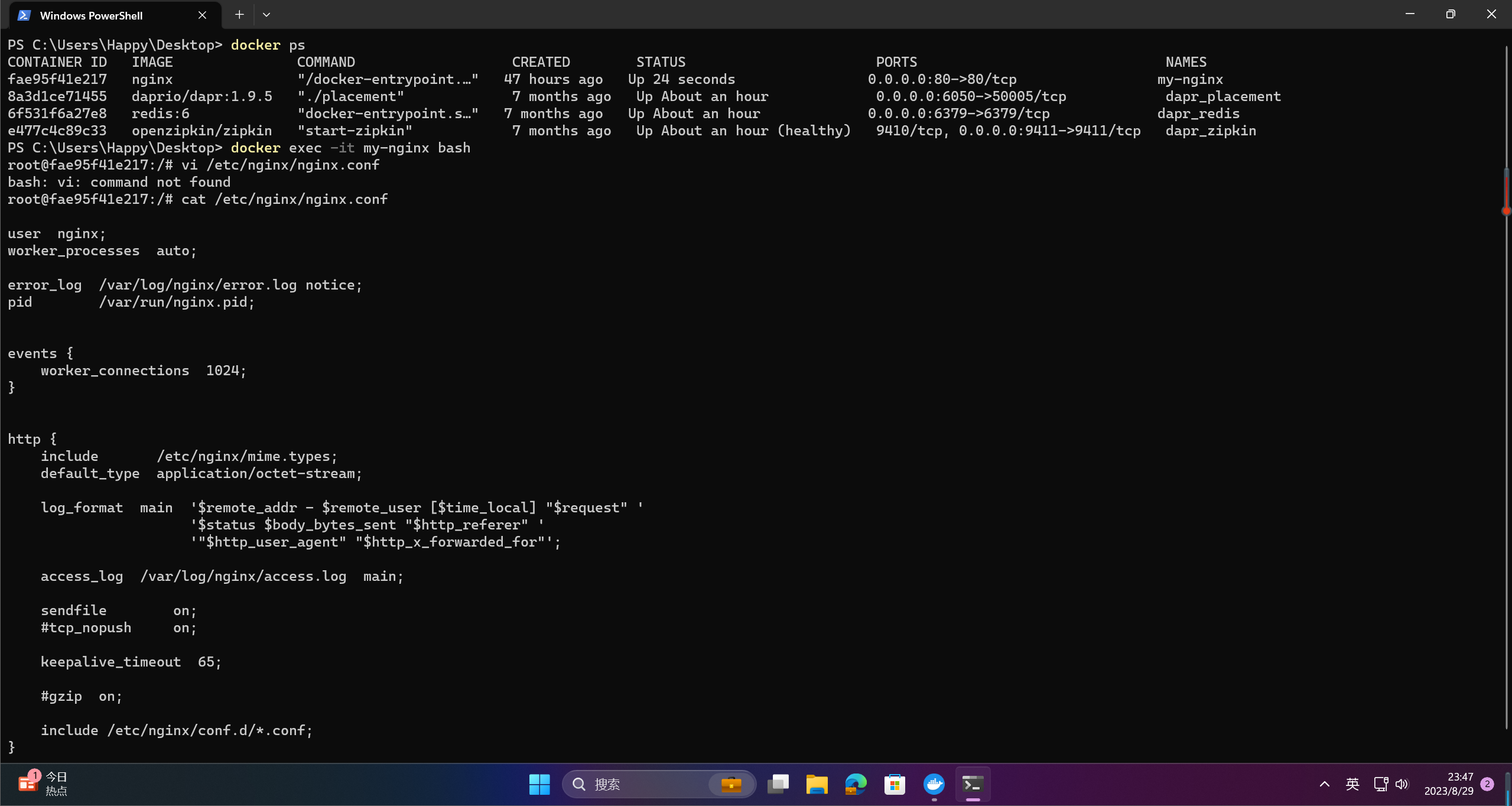Click the 'vi: command not found' message

(x=119, y=182)
